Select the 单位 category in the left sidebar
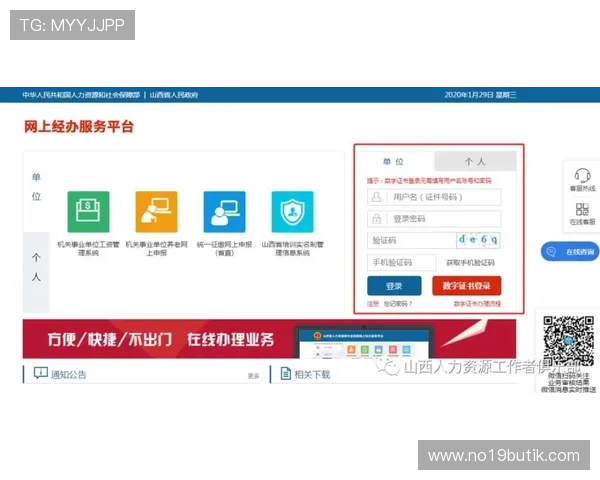The height and width of the screenshot is (480, 600). 36,187
